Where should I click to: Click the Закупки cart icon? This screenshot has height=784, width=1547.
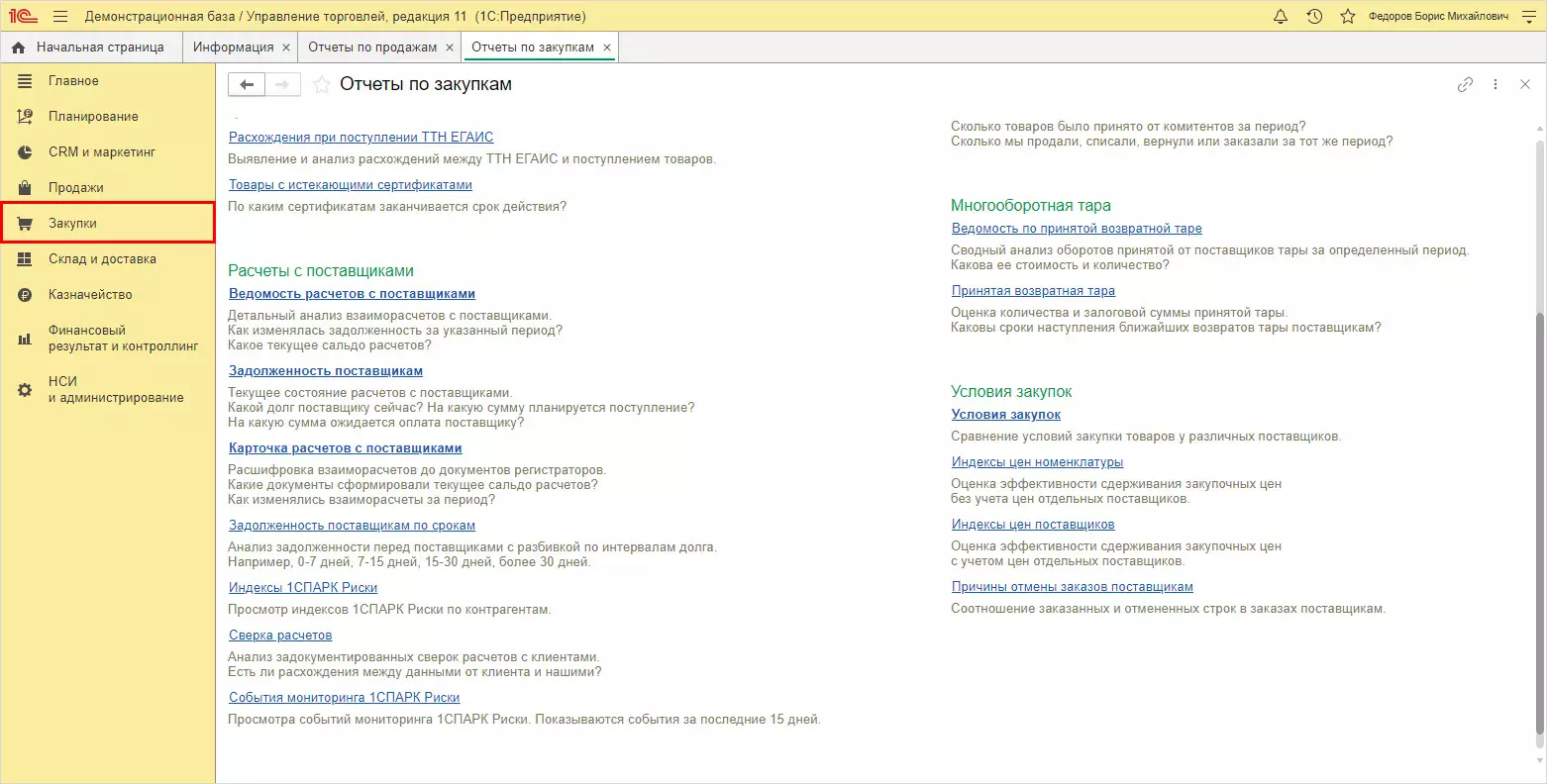pos(25,224)
